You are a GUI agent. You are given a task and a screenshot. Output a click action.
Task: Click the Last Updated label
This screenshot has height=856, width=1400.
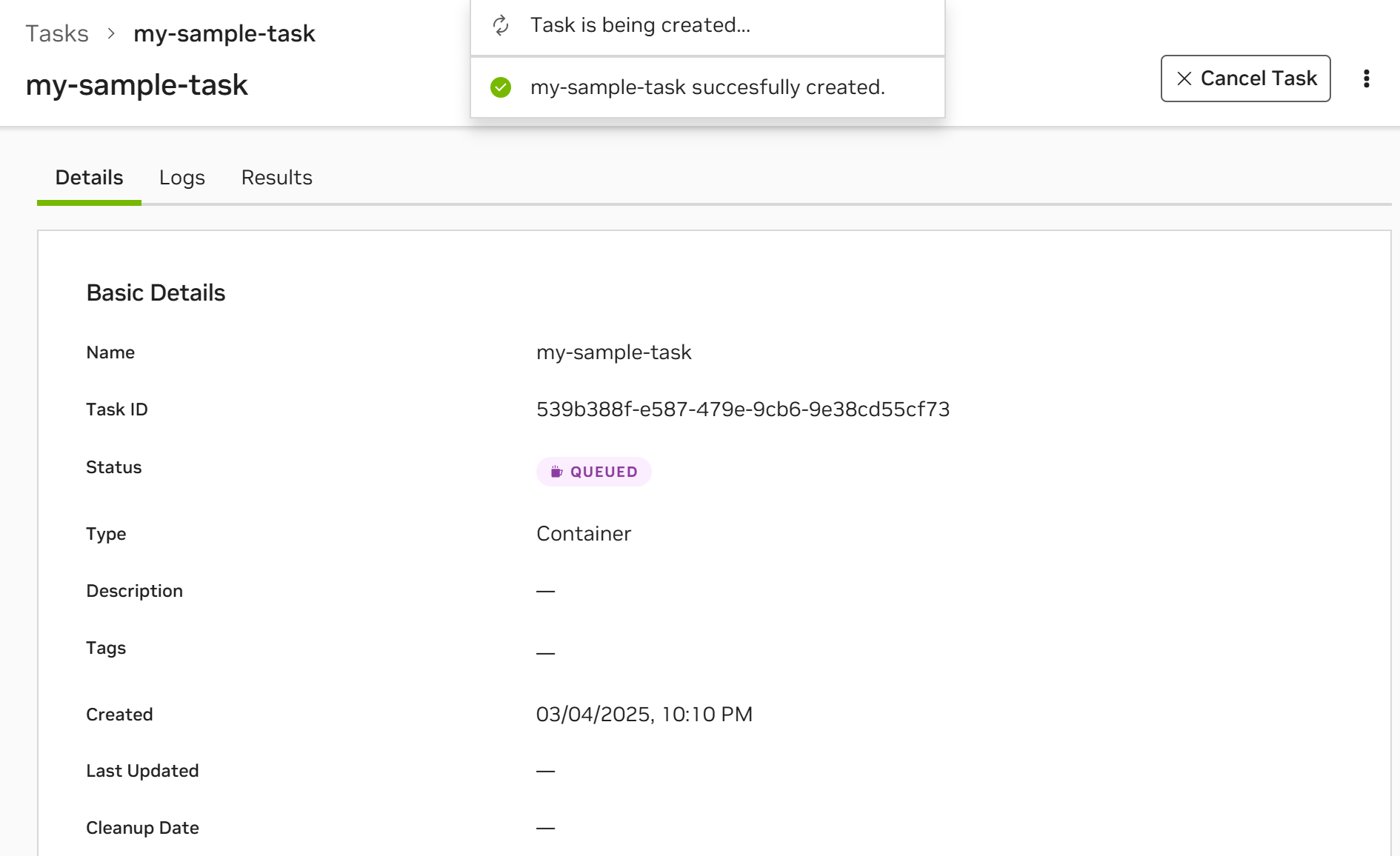pyautogui.click(x=142, y=771)
